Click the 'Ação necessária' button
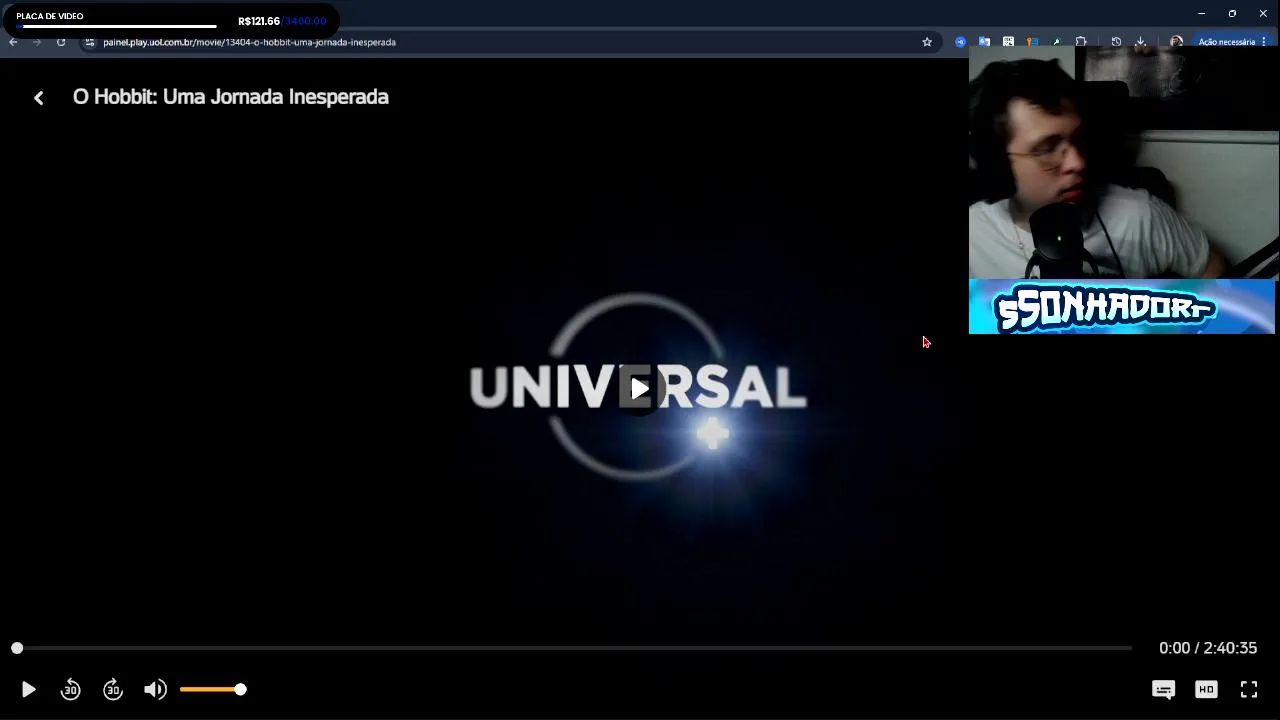The width and height of the screenshot is (1280, 720). [1226, 42]
